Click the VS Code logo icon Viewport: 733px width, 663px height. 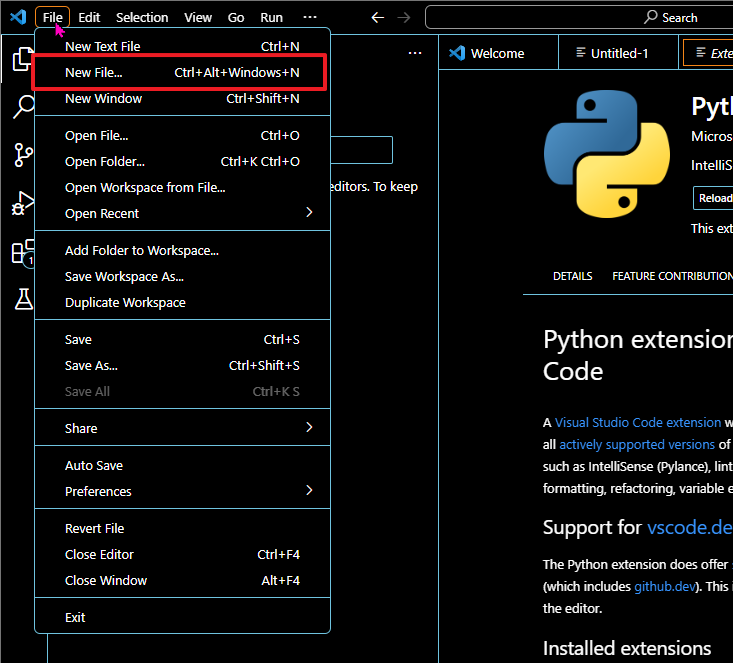(18, 17)
